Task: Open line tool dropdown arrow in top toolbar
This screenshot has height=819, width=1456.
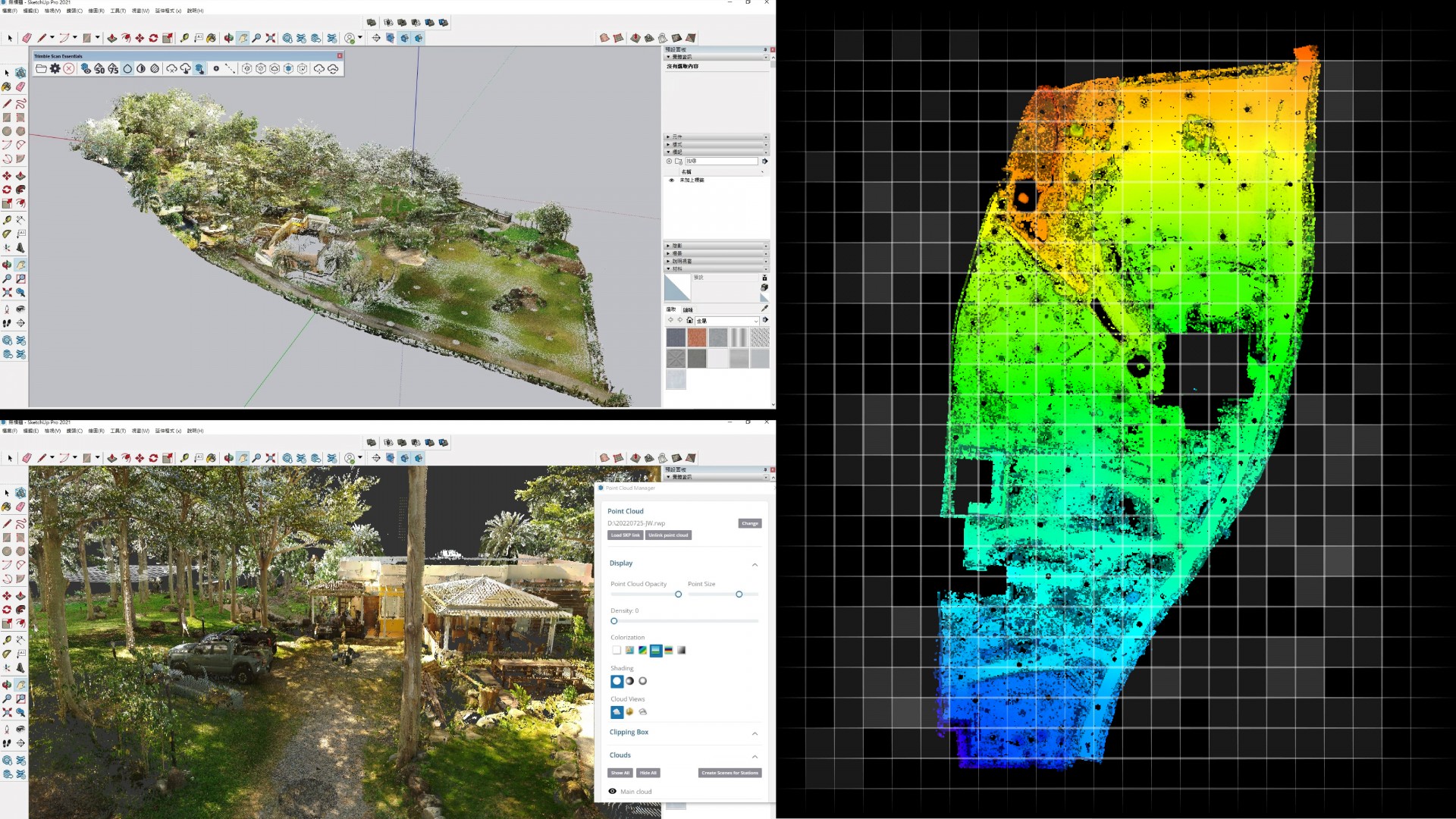Action: pyautogui.click(x=52, y=38)
